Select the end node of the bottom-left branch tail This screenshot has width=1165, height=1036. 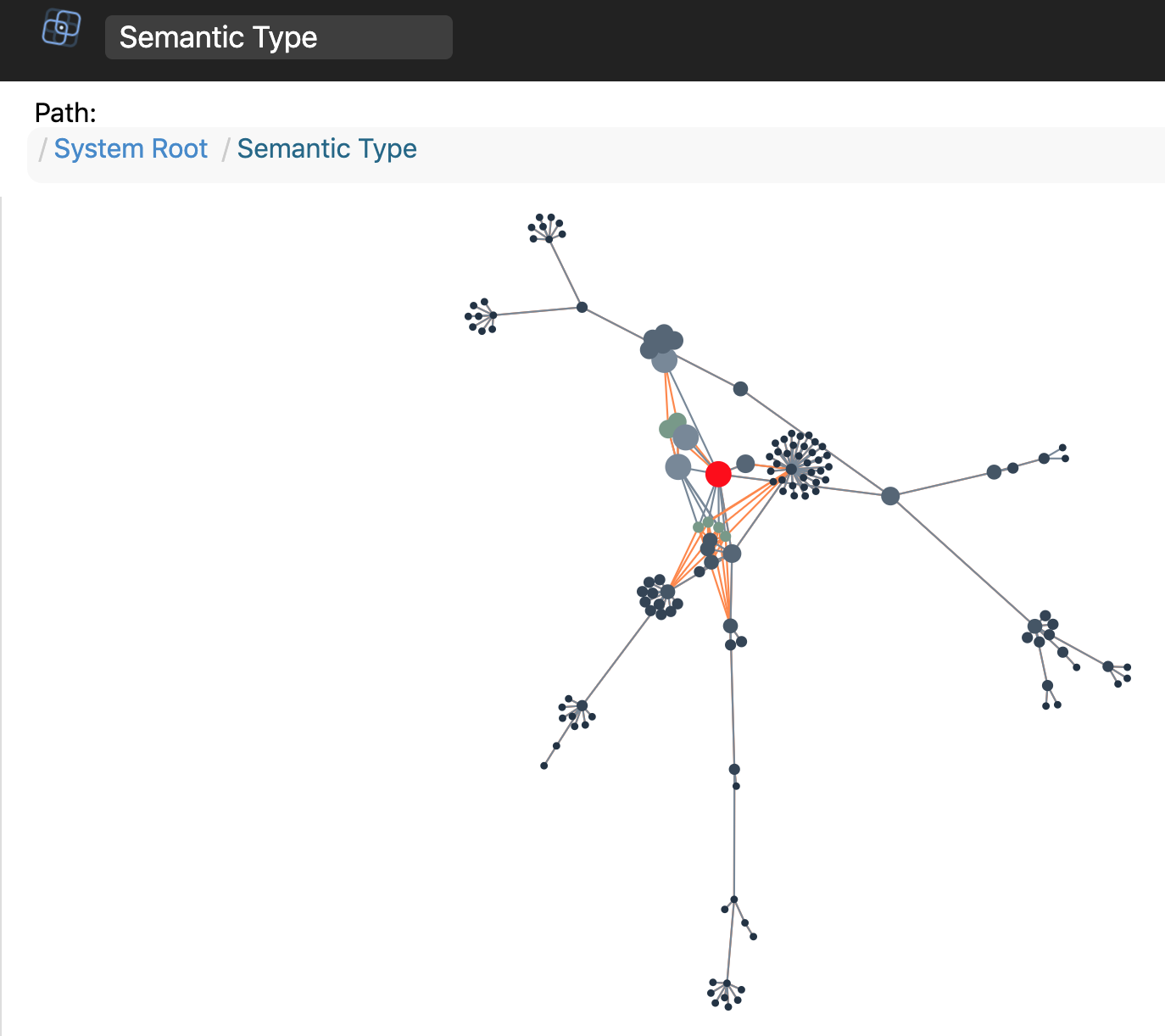tap(544, 766)
